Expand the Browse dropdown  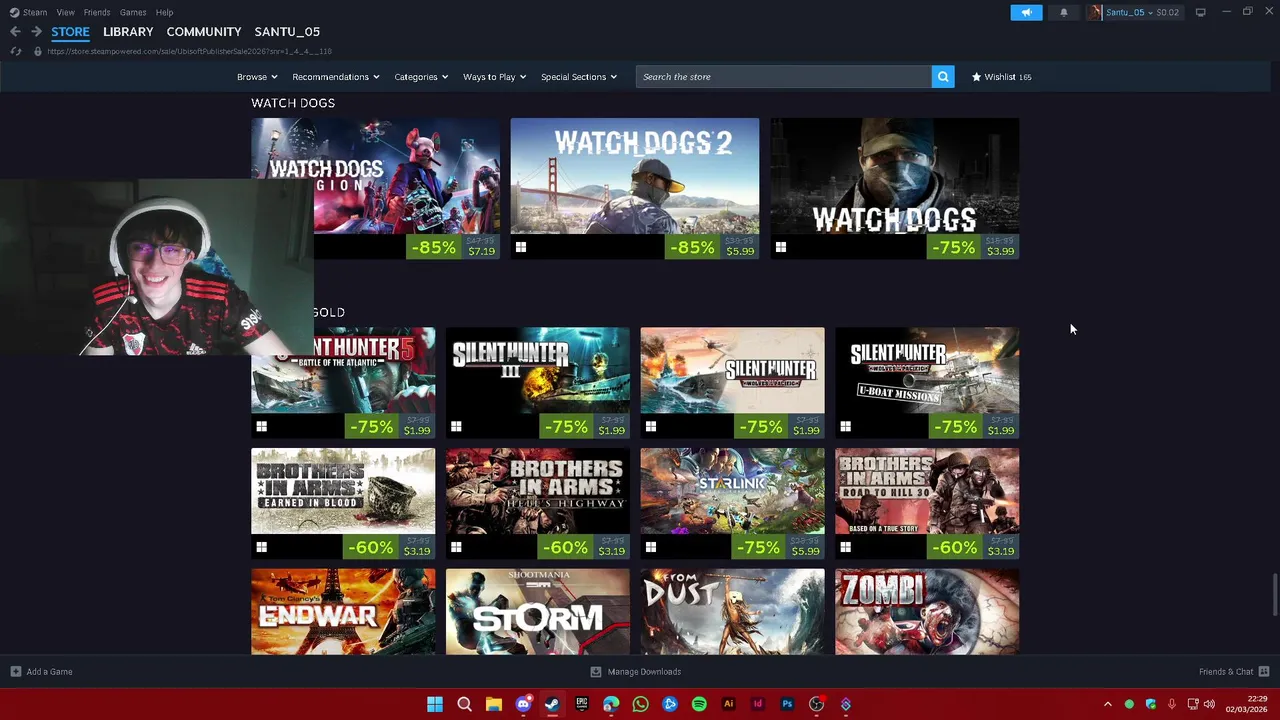click(257, 77)
